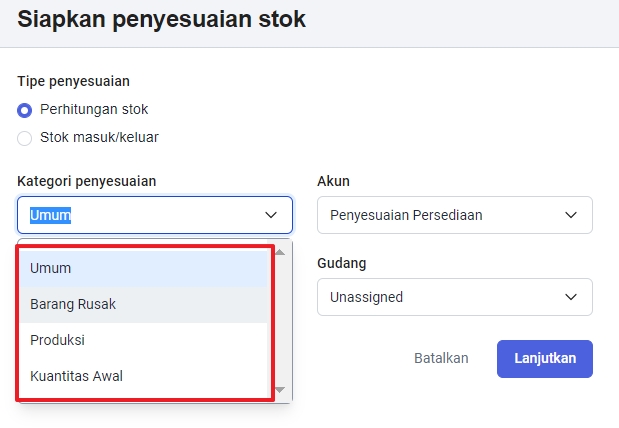
Task: Click the Kategori penyesuaian field label
Action: coord(86,181)
